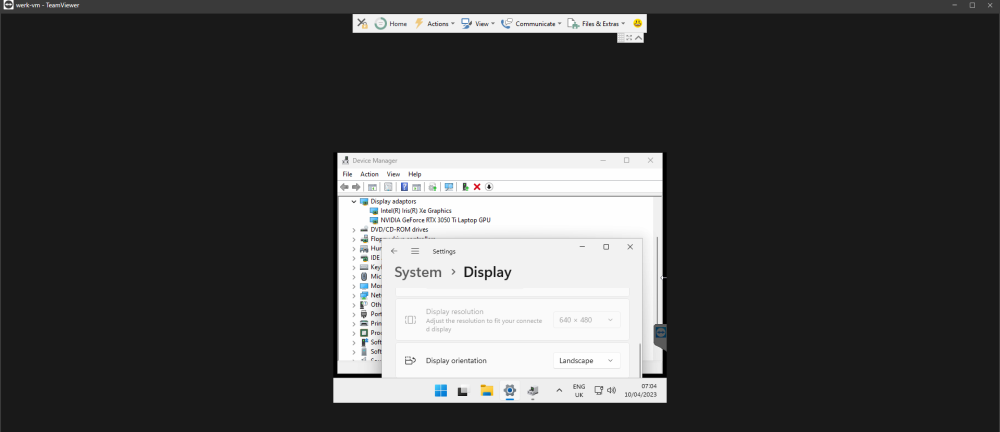
Task: Open the Display resolution 640 × 480 dropdown
Action: 586,320
